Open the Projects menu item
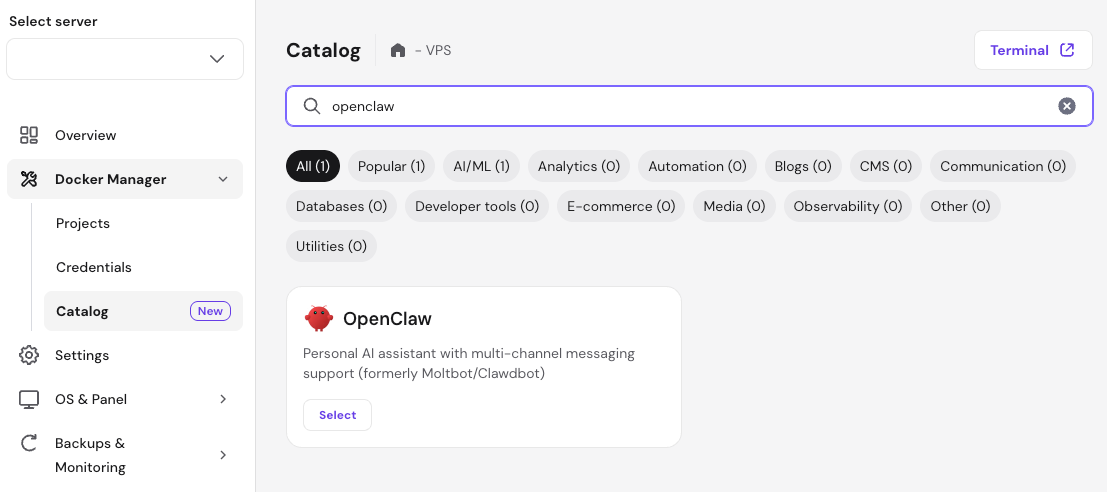 click(83, 223)
